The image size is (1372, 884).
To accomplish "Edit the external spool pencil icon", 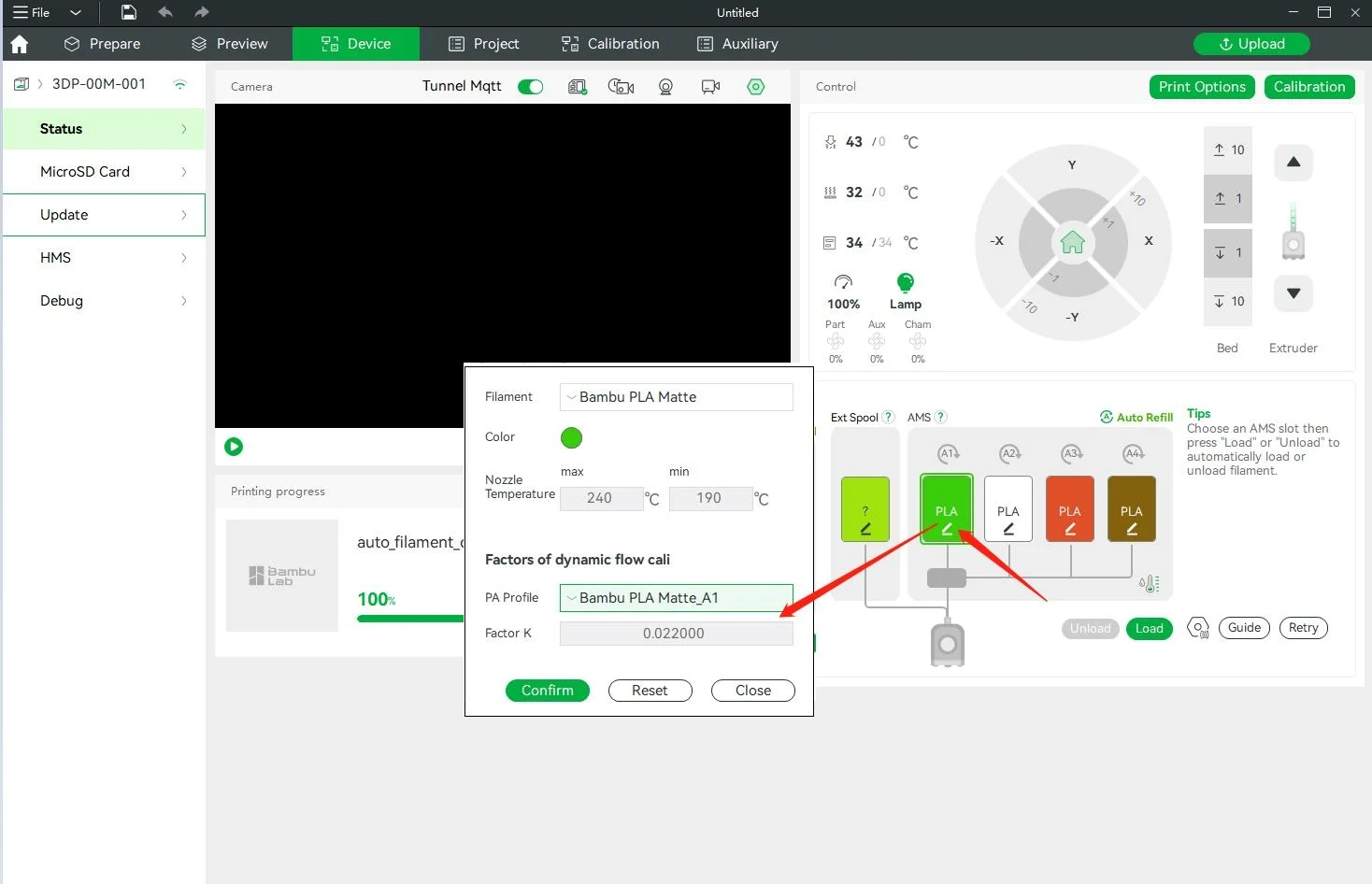I will [865, 529].
